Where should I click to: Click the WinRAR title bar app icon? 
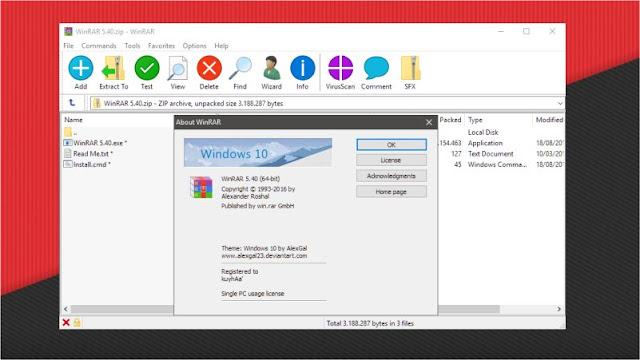[x=68, y=31]
